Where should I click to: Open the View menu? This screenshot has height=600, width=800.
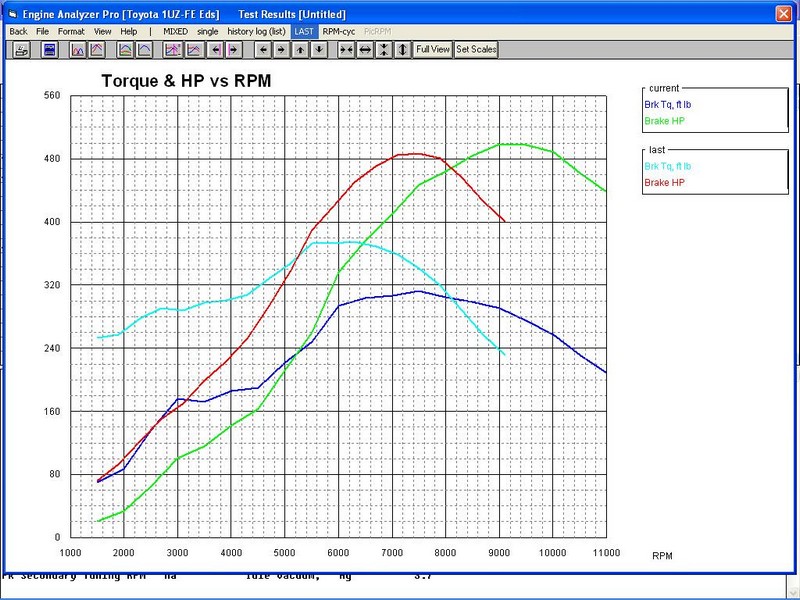(103, 32)
